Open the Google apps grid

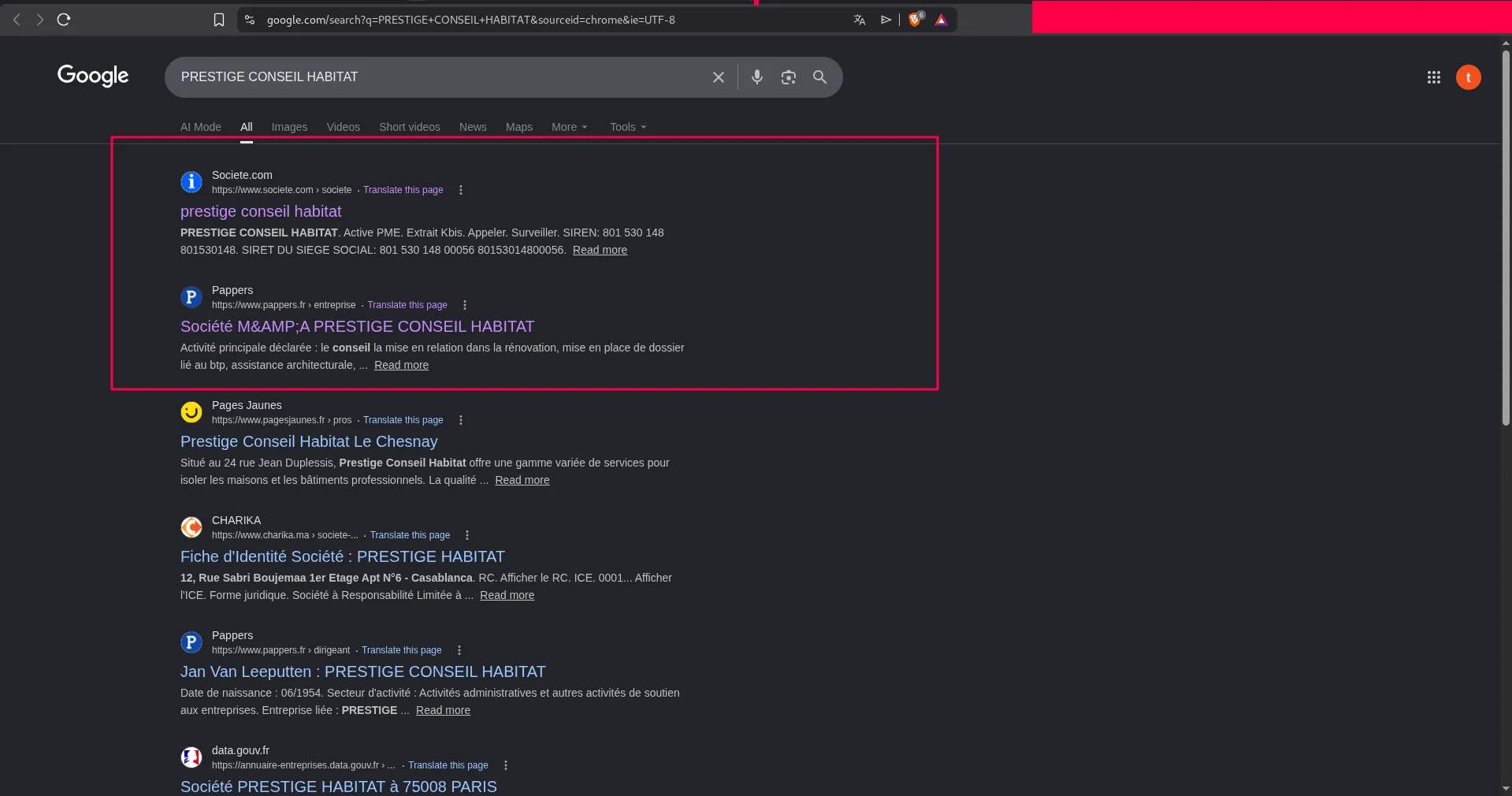pos(1433,77)
